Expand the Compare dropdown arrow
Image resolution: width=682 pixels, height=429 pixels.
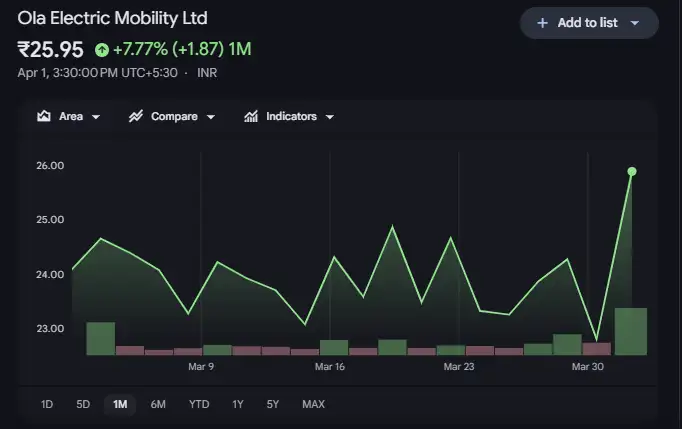coord(211,117)
